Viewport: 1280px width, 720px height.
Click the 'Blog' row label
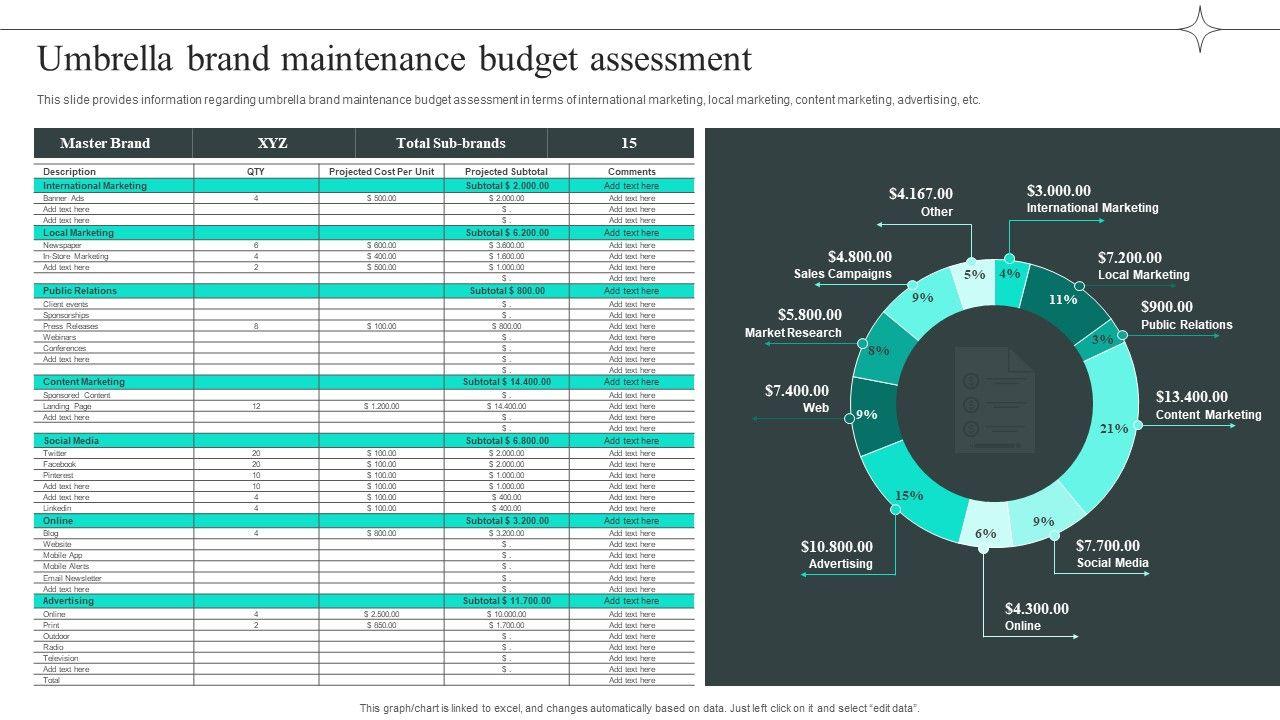click(51, 533)
